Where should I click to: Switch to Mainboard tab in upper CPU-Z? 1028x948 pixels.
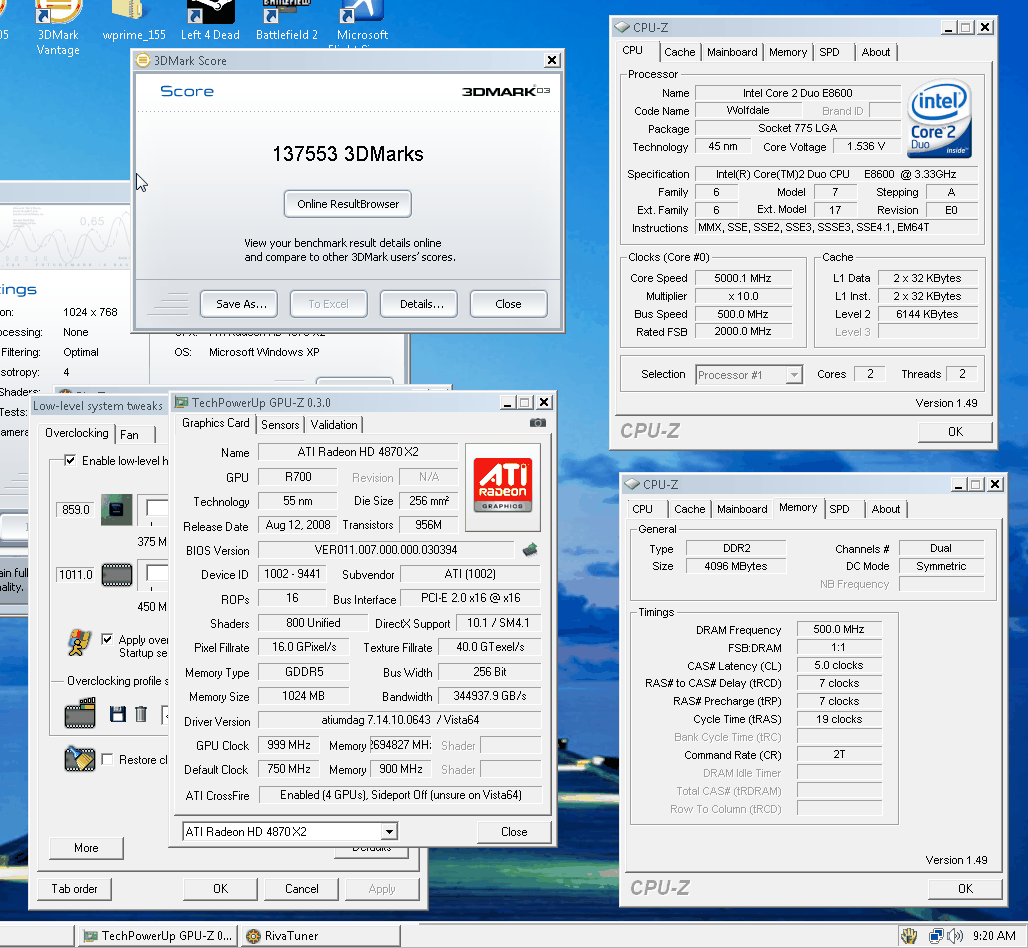(x=732, y=52)
